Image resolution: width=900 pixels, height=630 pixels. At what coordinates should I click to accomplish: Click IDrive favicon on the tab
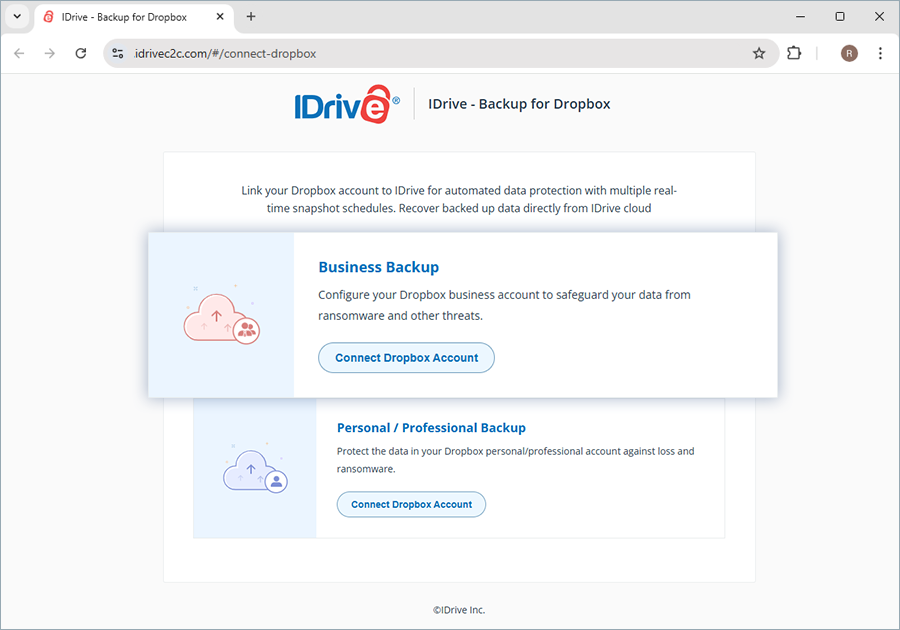click(x=49, y=17)
